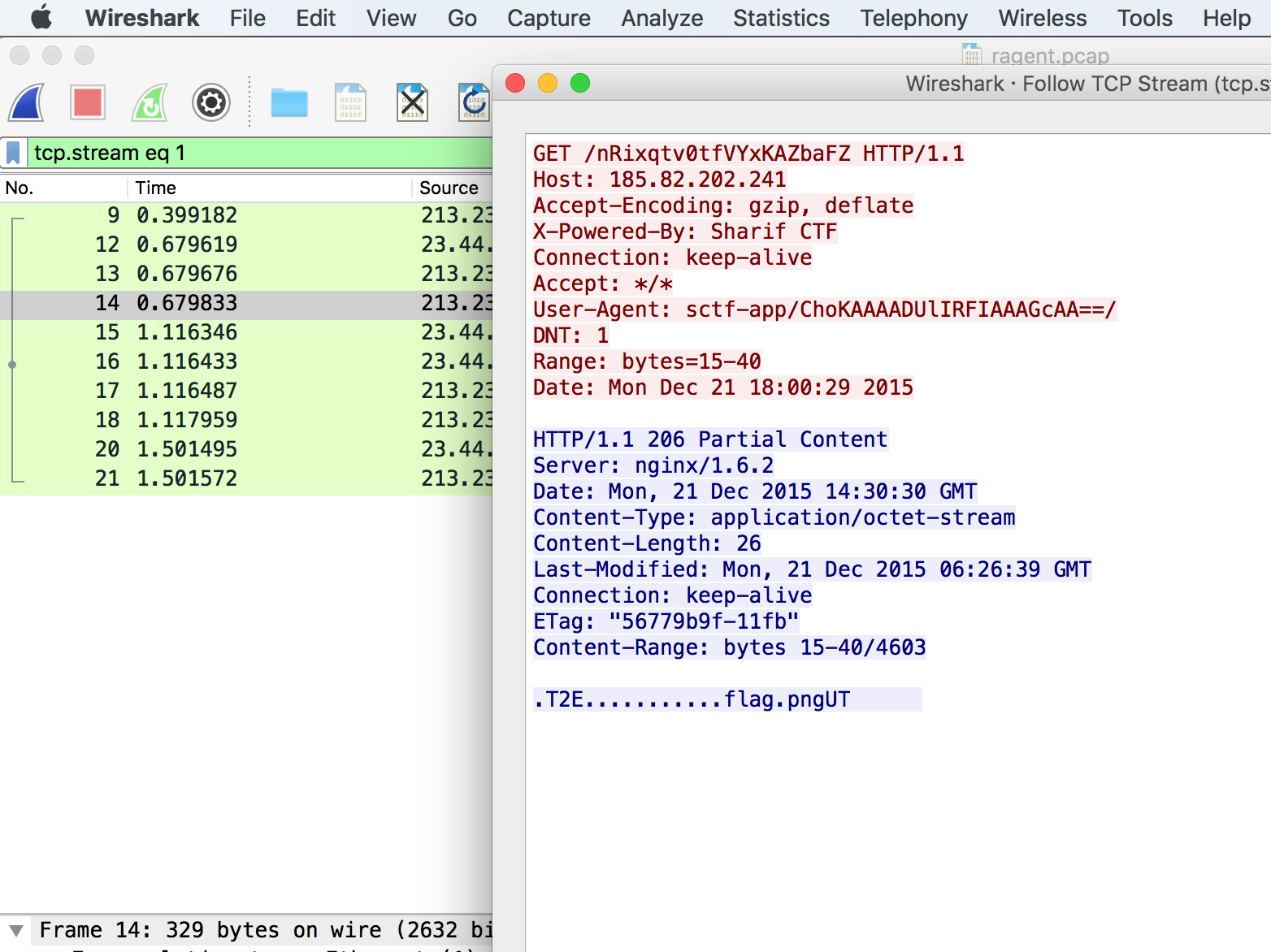Open the Go menu
The height and width of the screenshot is (952, 1271).
462,18
